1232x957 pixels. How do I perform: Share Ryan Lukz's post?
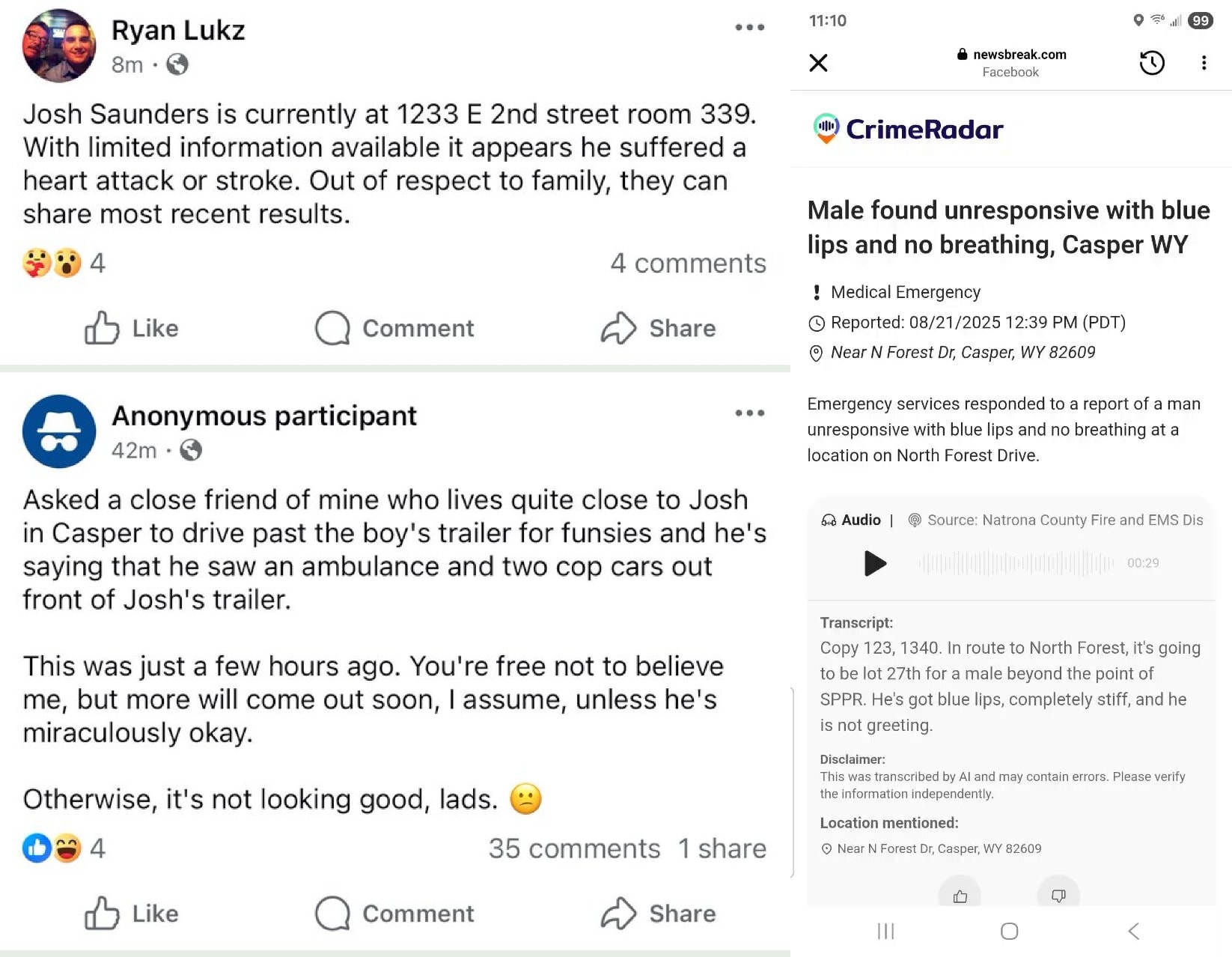pyautogui.click(x=658, y=328)
